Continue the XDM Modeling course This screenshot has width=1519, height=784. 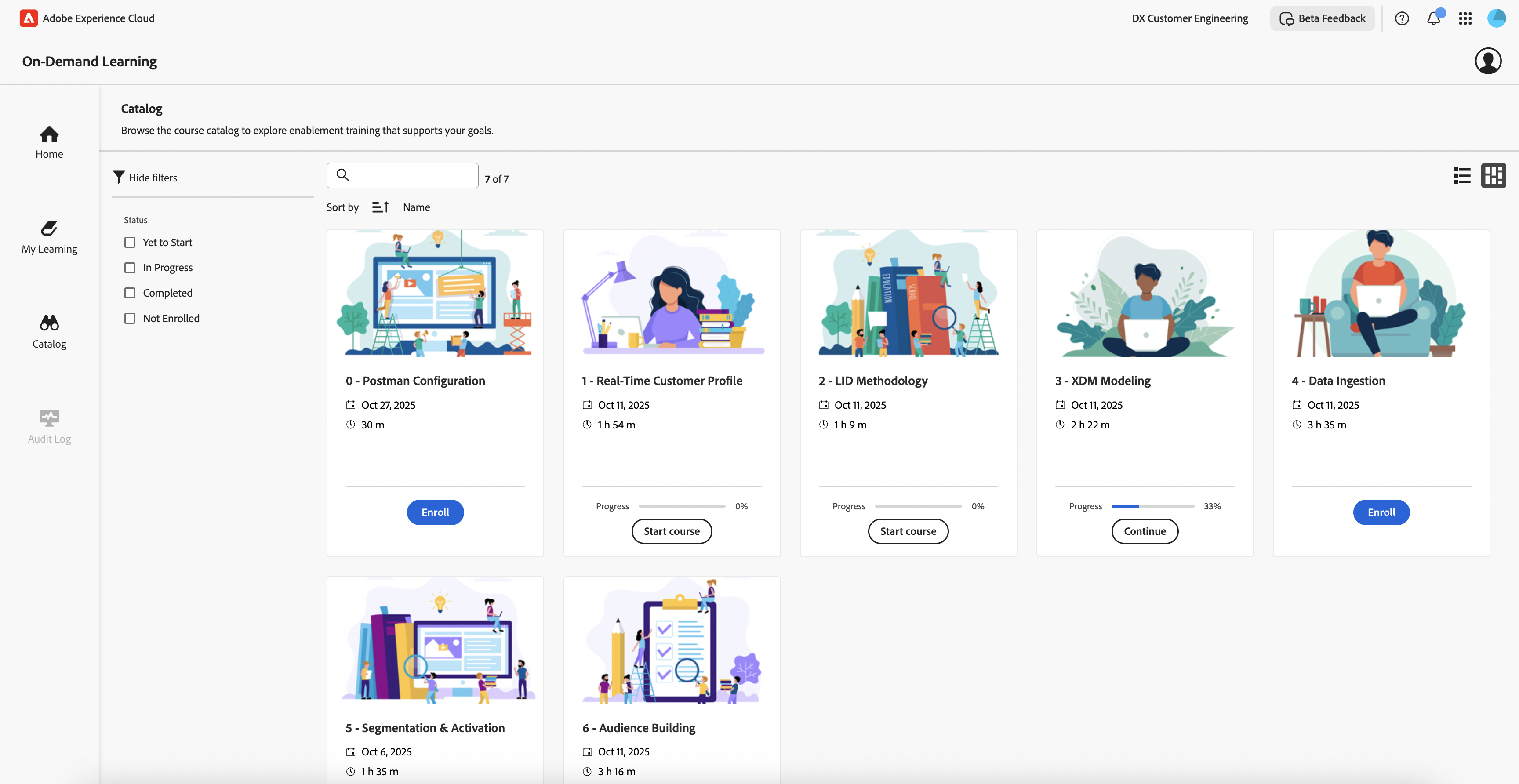(1145, 531)
